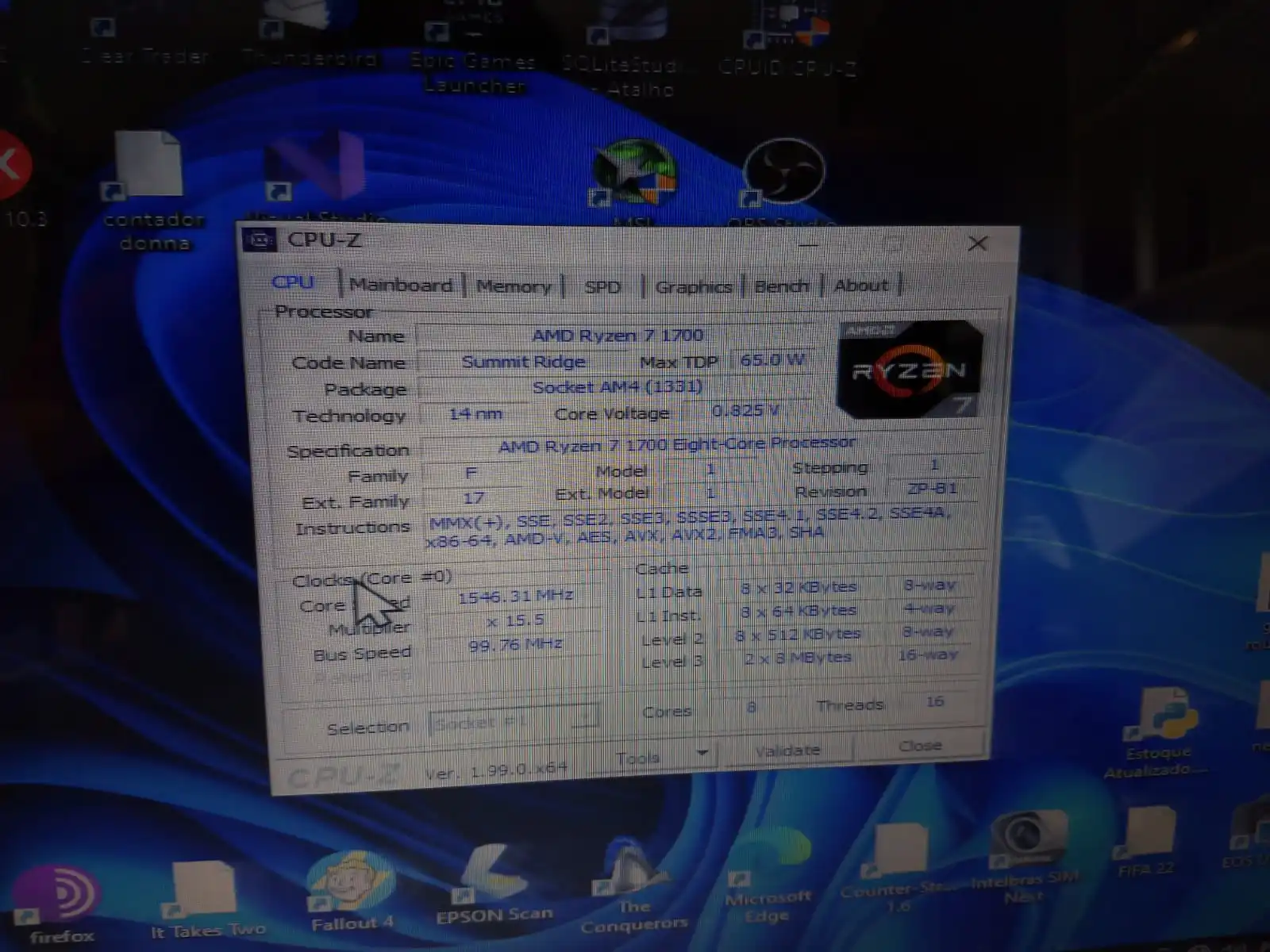Viewport: 1270px width, 952px height.
Task: Select the L1 Data value "8 x 32 KBytes"
Action: (x=798, y=588)
